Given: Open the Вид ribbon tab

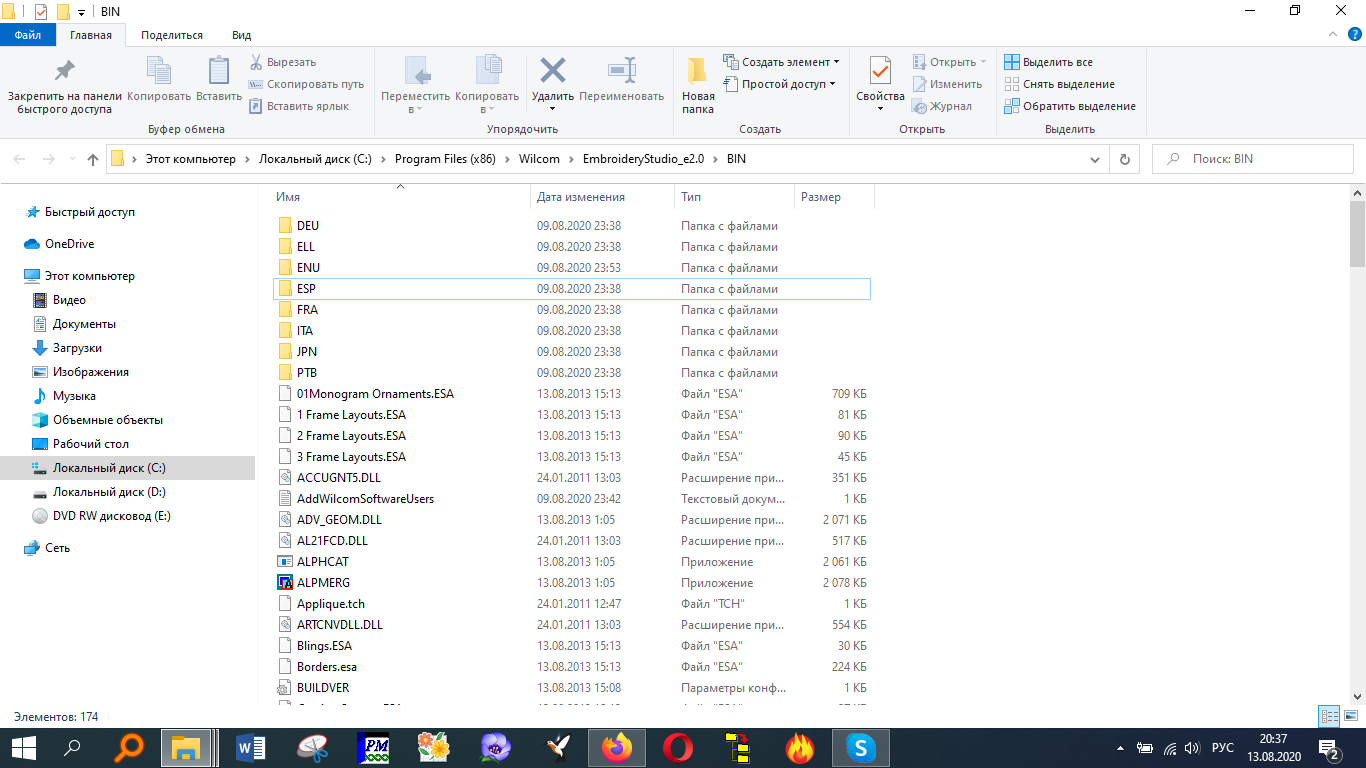Looking at the screenshot, I should 241,35.
